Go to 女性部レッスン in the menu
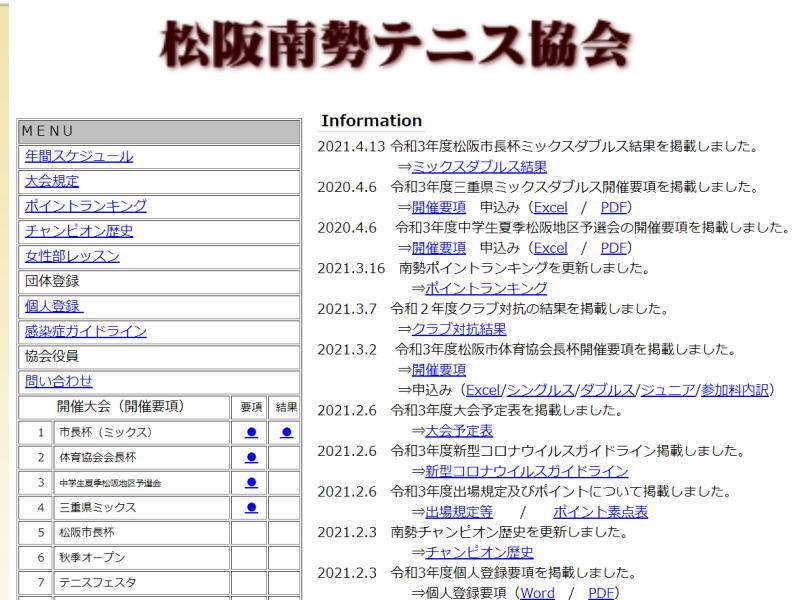 [72, 257]
